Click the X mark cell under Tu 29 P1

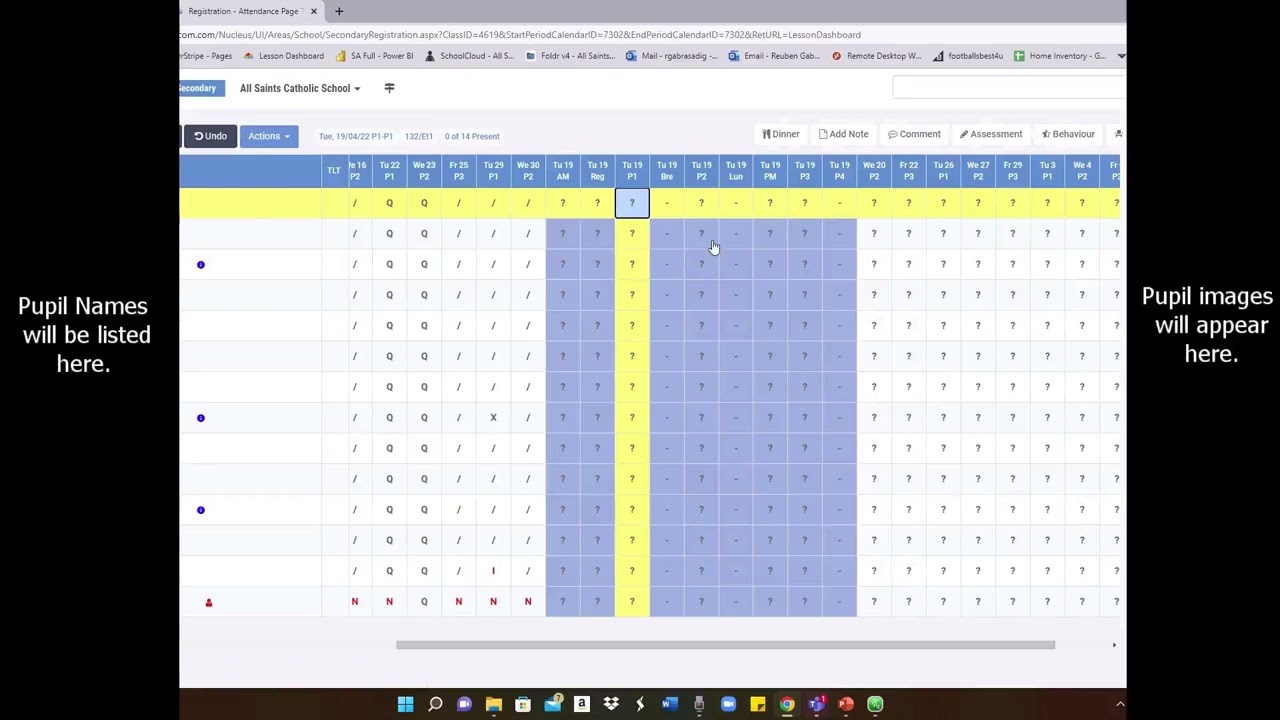(493, 418)
